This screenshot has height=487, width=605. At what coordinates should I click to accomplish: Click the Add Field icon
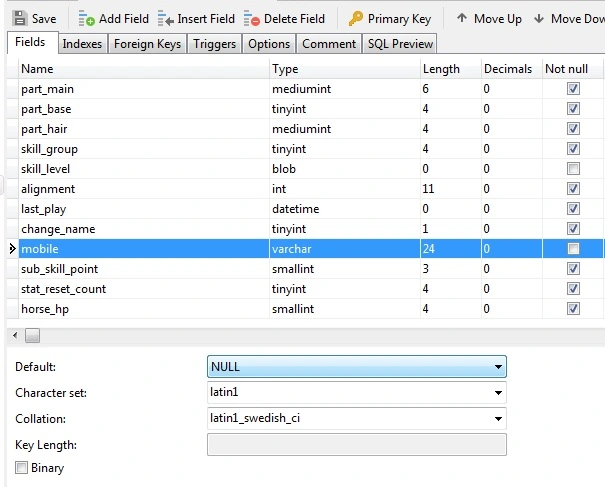pos(86,19)
